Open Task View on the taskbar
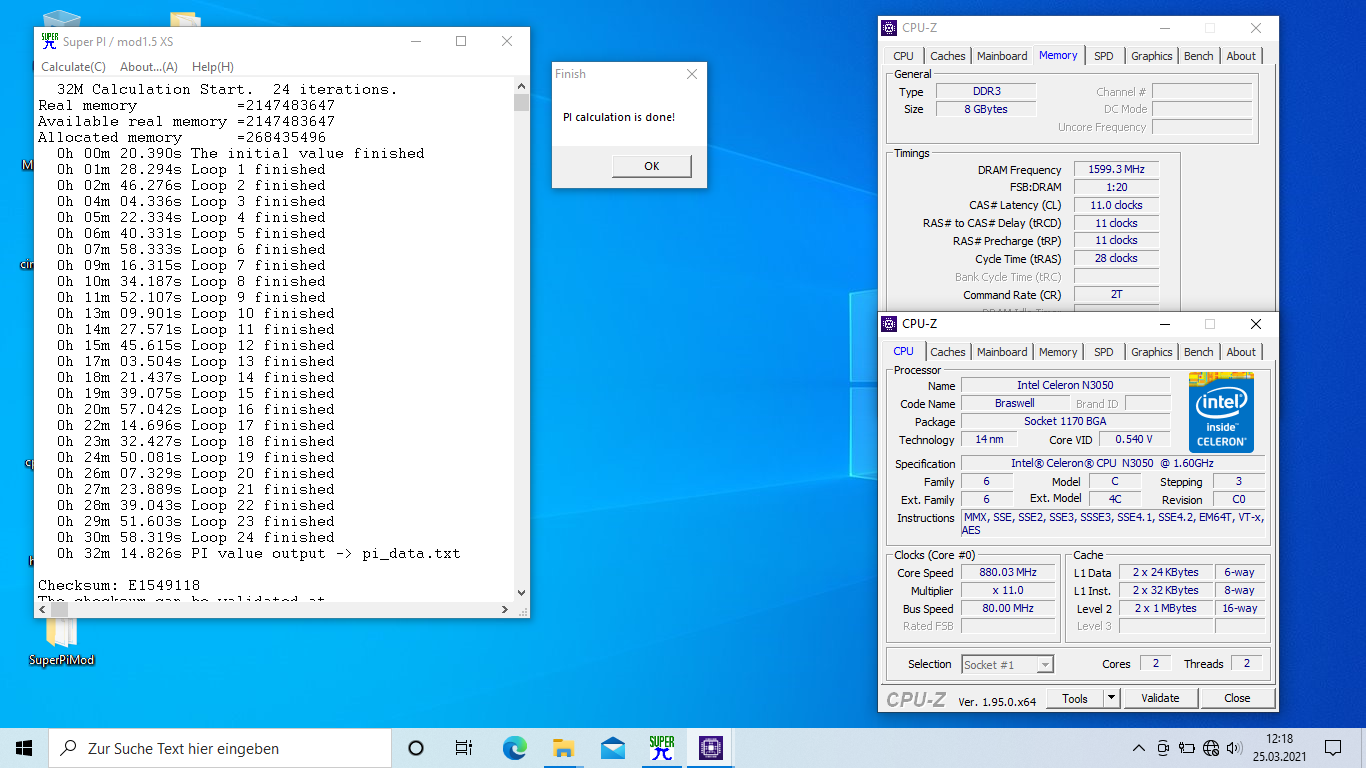 (x=464, y=748)
